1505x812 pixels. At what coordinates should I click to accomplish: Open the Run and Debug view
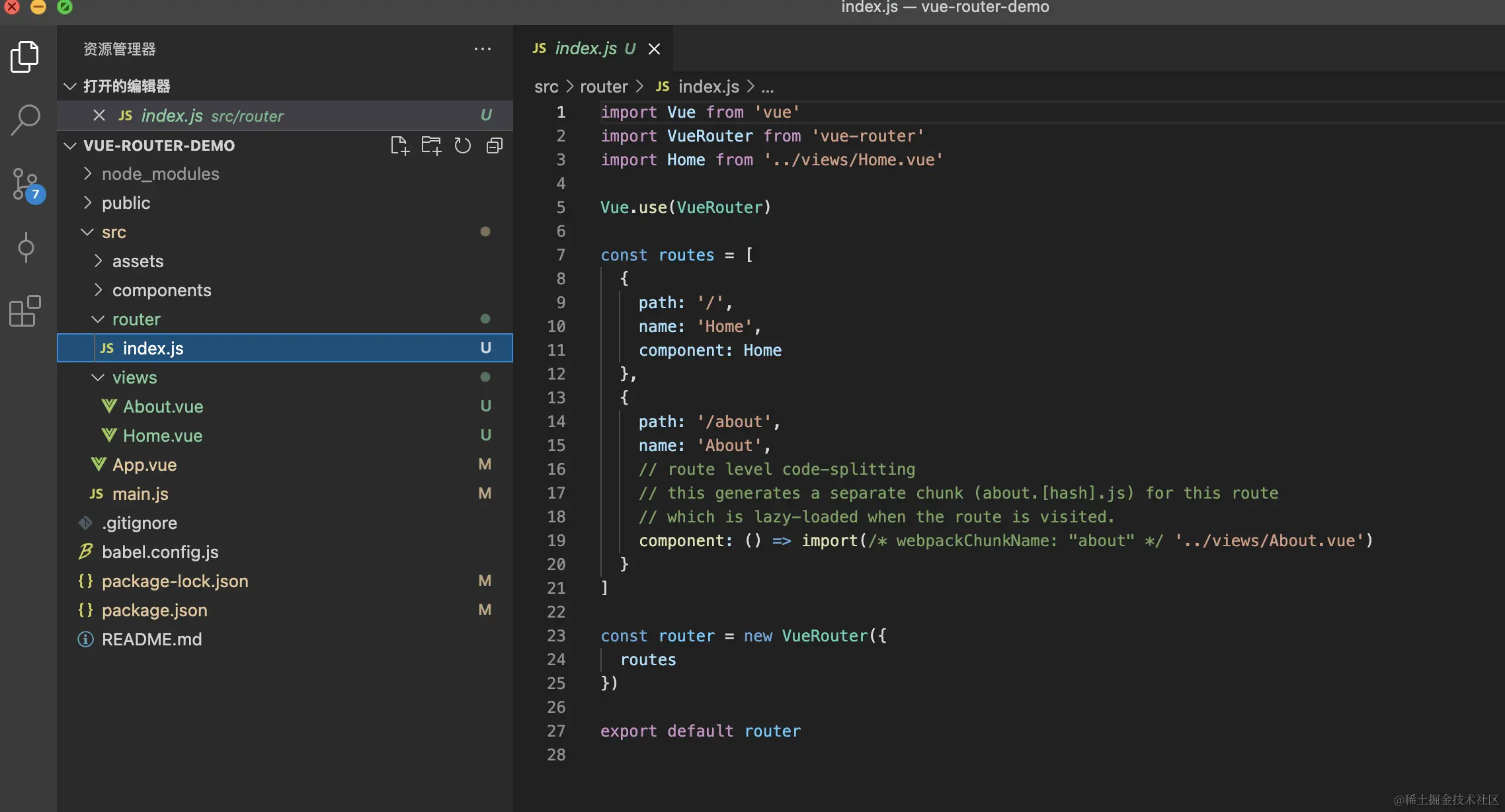[x=25, y=247]
